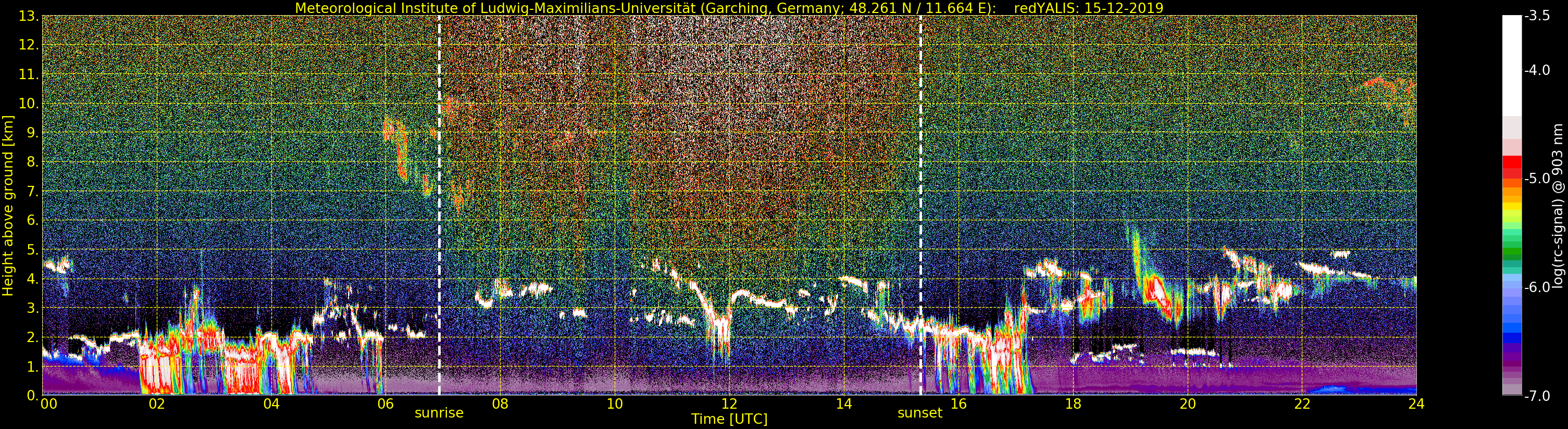Image resolution: width=1568 pixels, height=429 pixels.
Task: Click the '2.' height axis tick label
Action: coord(32,337)
